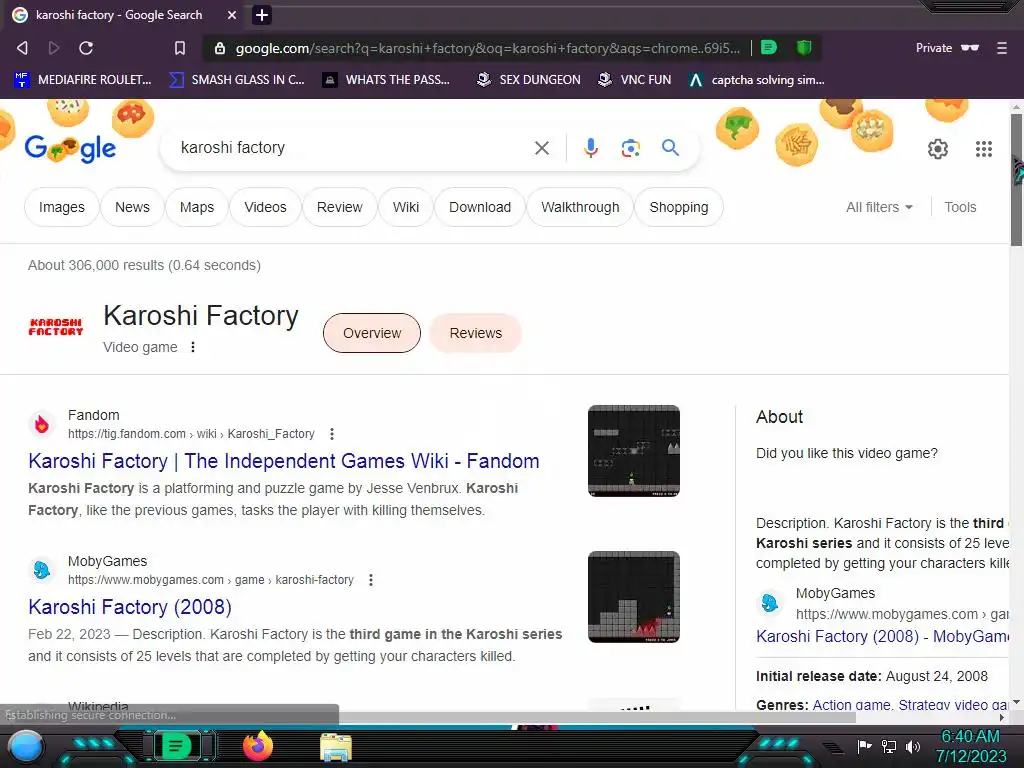Clear the search box with the X icon
The image size is (1024, 768).
pyautogui.click(x=541, y=148)
